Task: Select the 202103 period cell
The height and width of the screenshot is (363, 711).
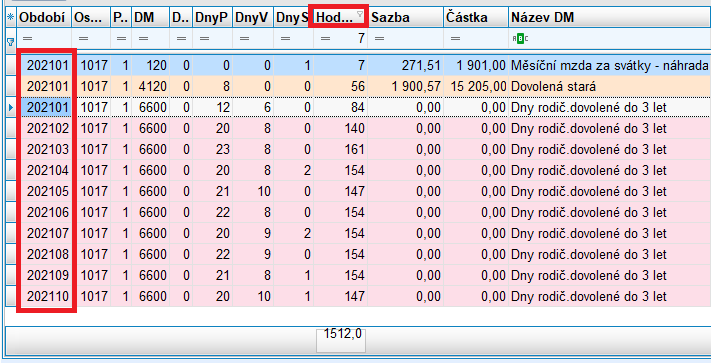Action: tap(44, 150)
